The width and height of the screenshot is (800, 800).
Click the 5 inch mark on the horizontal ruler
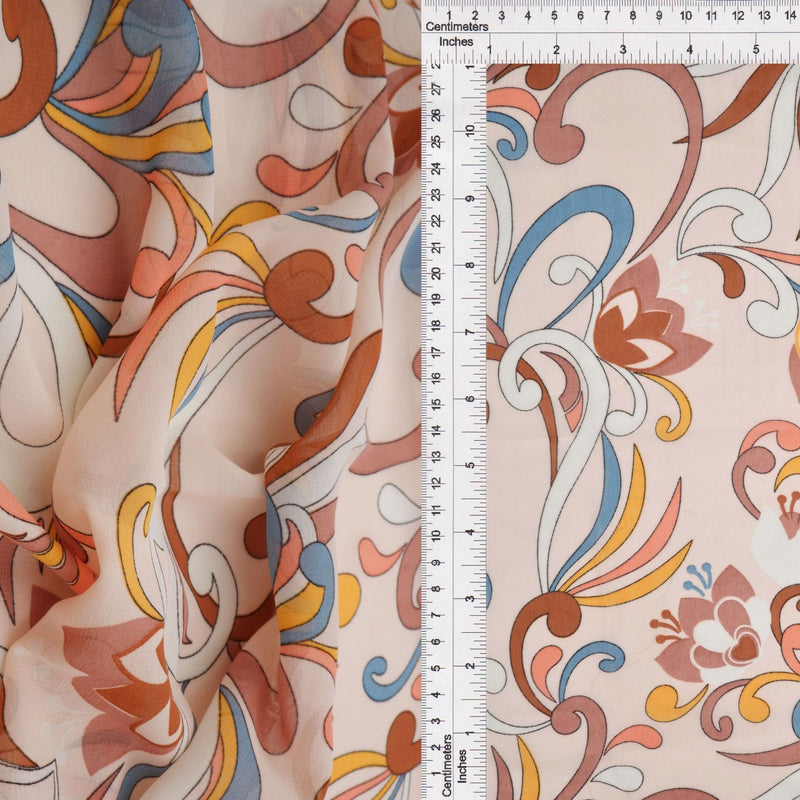[x=756, y=50]
